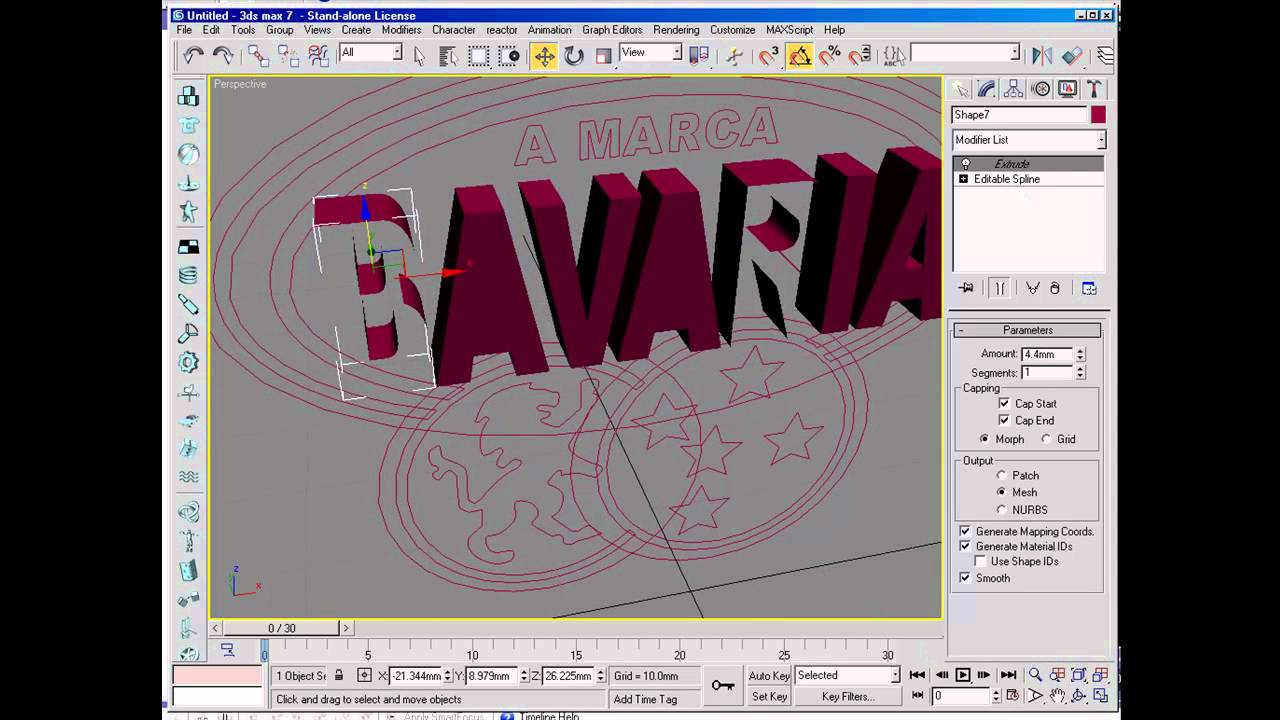Toggle Percent Snap icon
The width and height of the screenshot is (1280, 720).
click(830, 56)
